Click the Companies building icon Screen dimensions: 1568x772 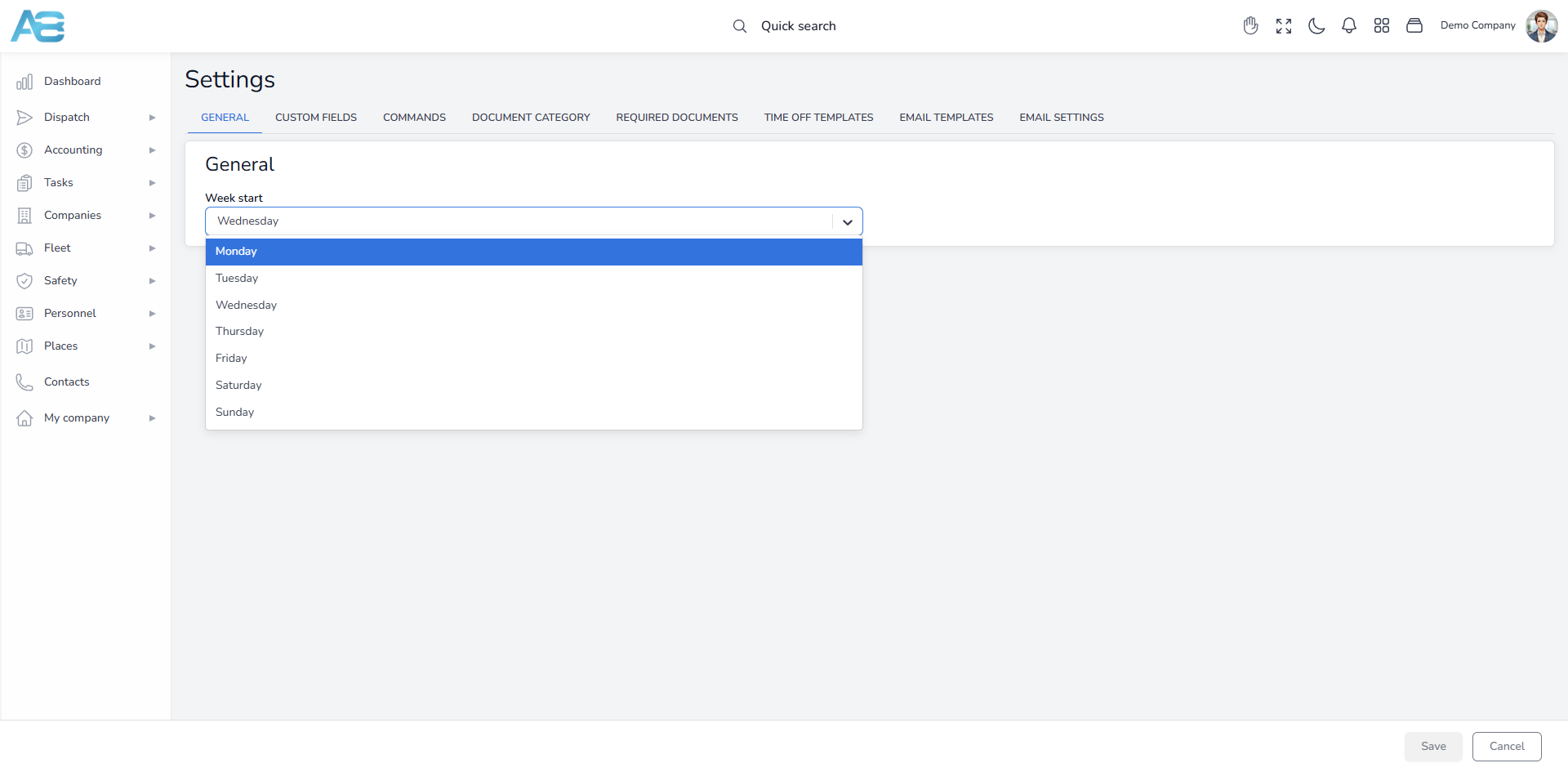(24, 216)
